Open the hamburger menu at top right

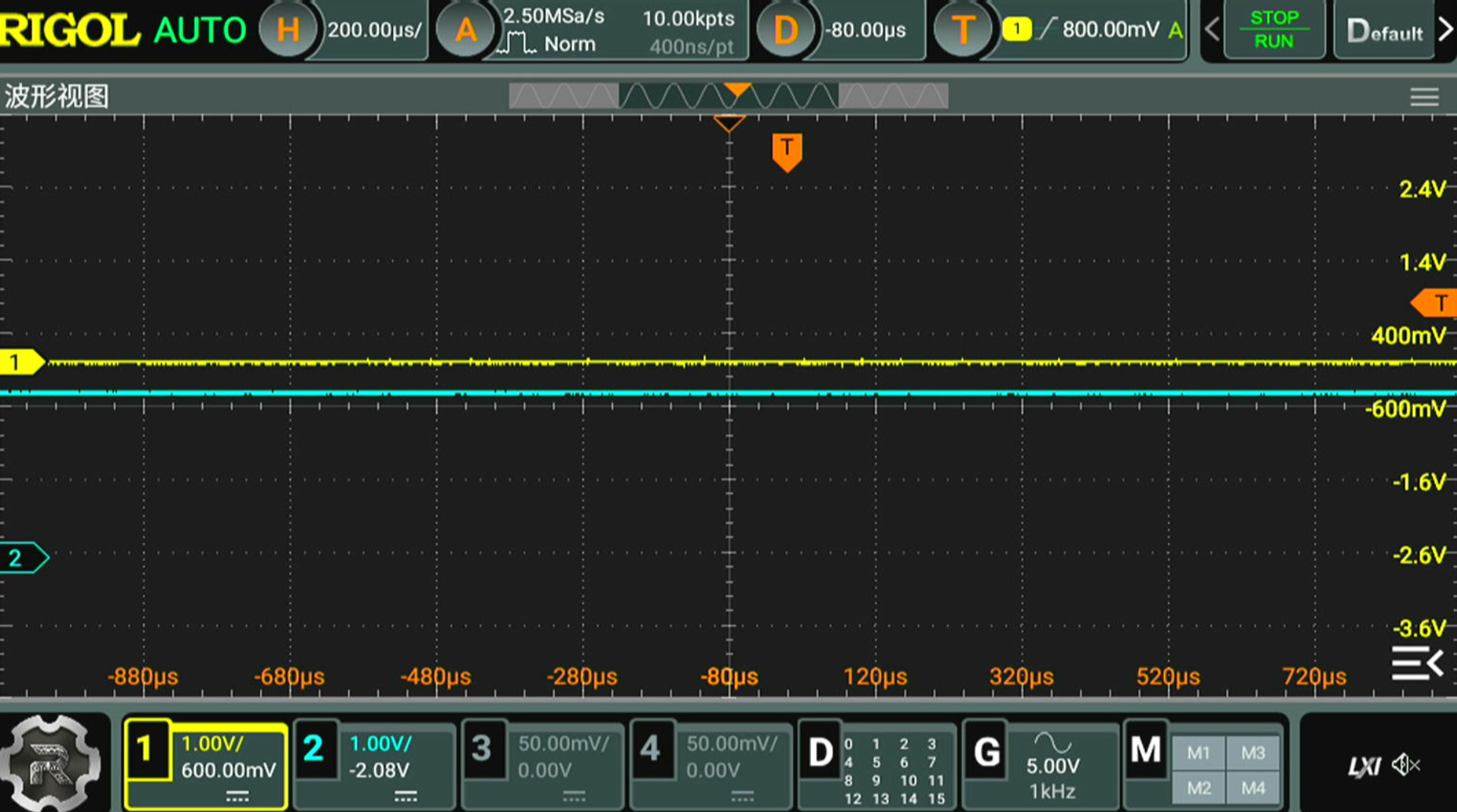click(1424, 97)
